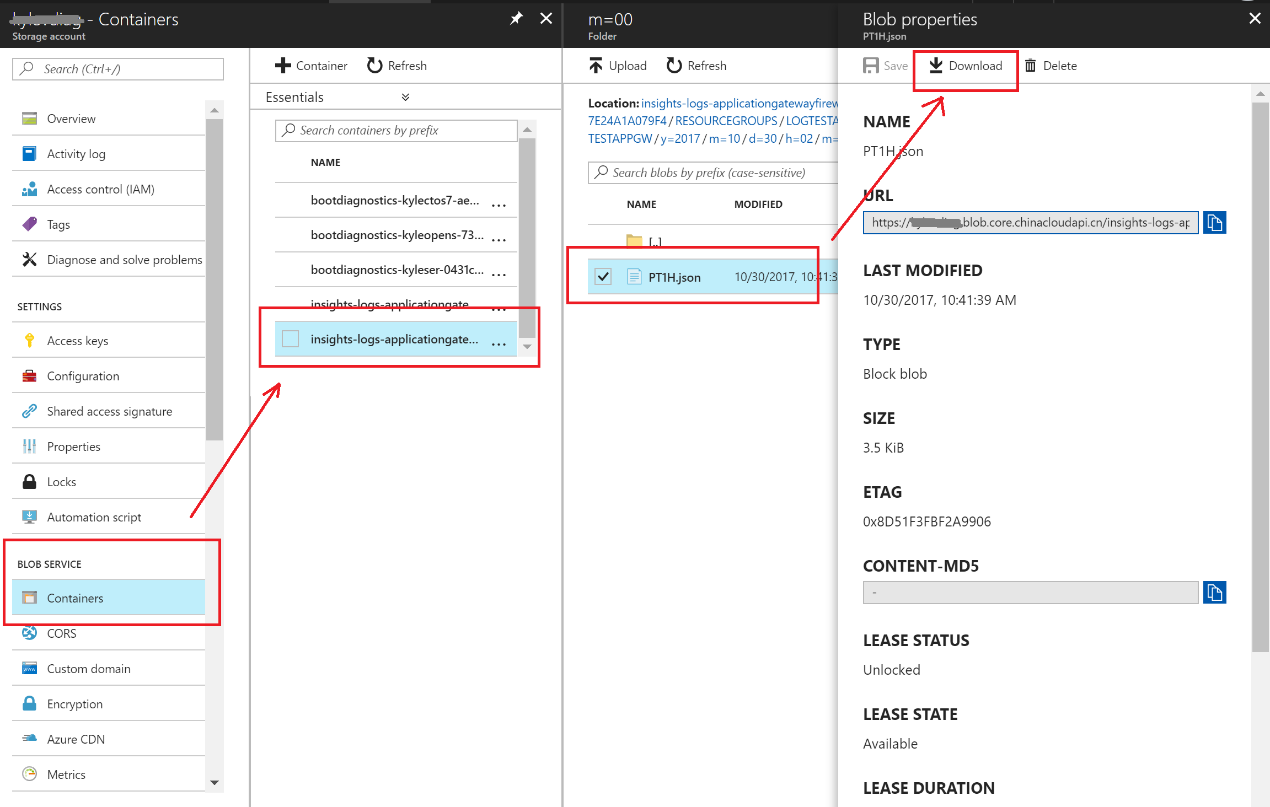1270x807 pixels.
Task: Open the Activity log menu item
Action: click(76, 154)
